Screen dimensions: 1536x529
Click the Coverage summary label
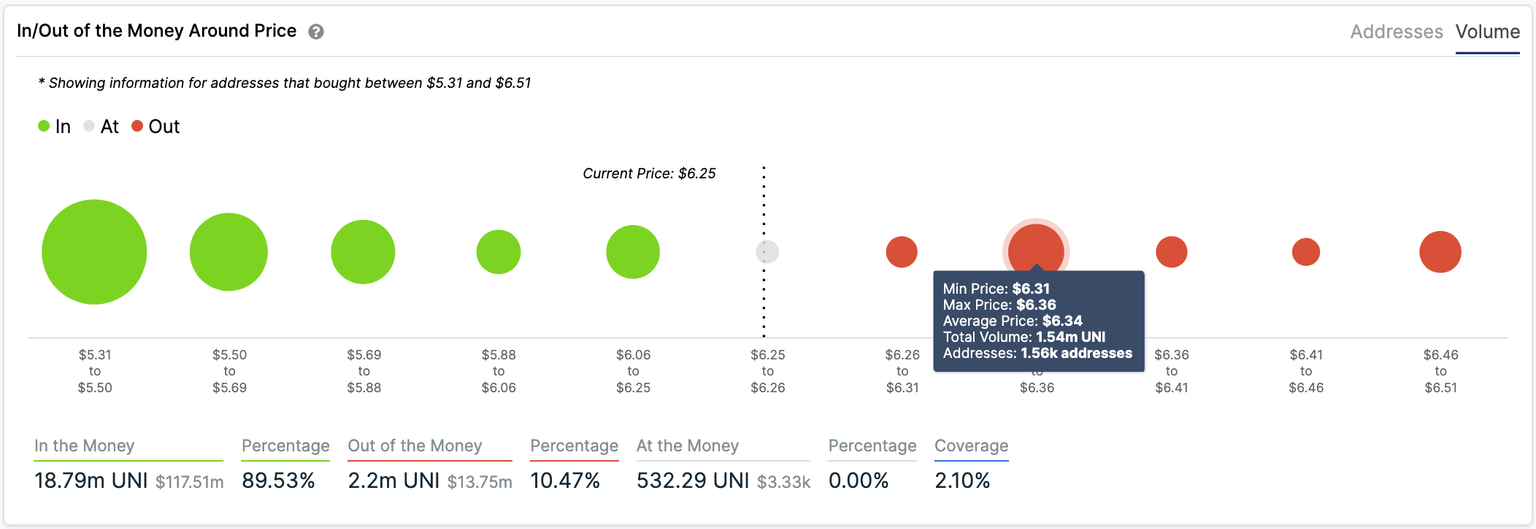tap(971, 446)
